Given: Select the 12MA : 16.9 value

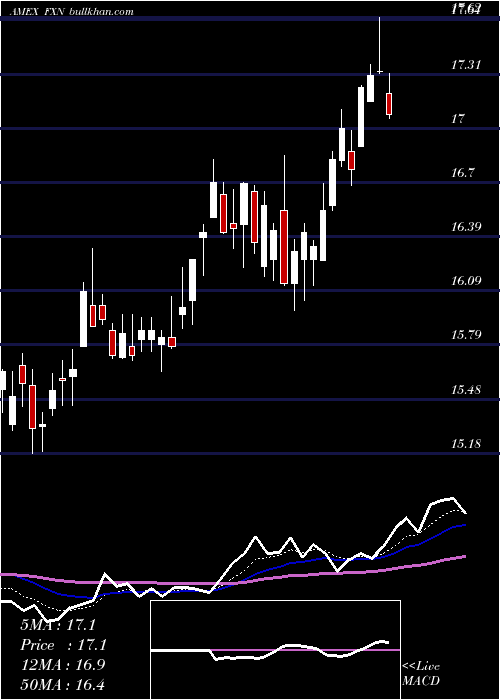Looking at the screenshot, I should point(62,665).
